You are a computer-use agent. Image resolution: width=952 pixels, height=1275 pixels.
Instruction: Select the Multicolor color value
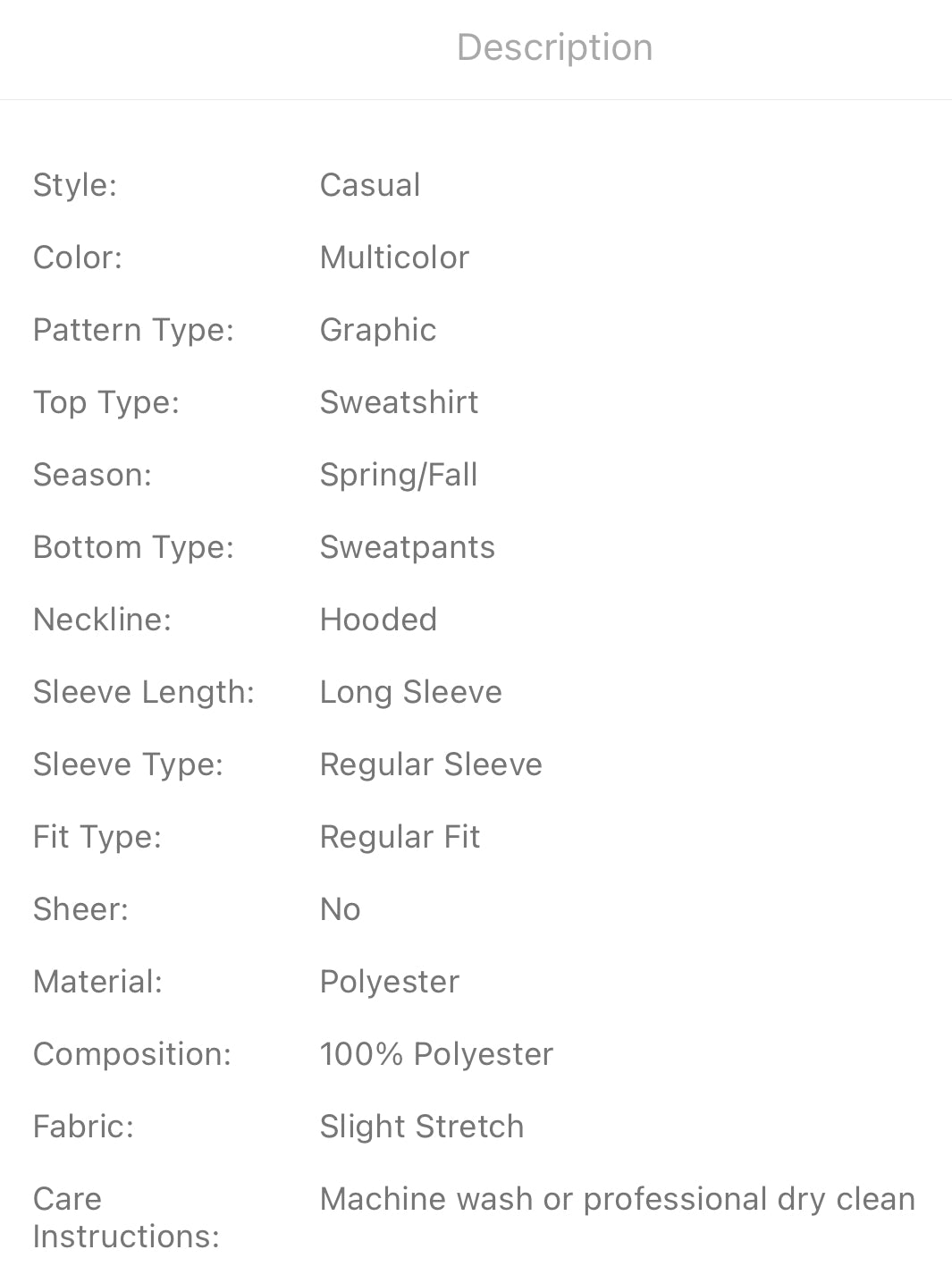coord(394,258)
